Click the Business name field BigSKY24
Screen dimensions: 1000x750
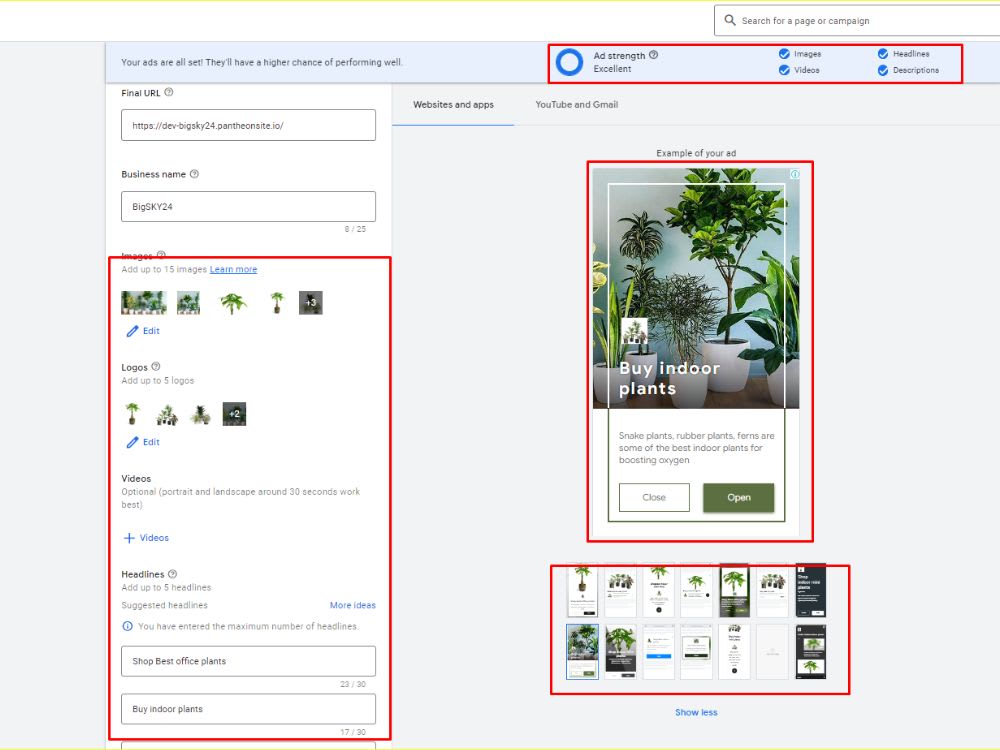(x=248, y=207)
